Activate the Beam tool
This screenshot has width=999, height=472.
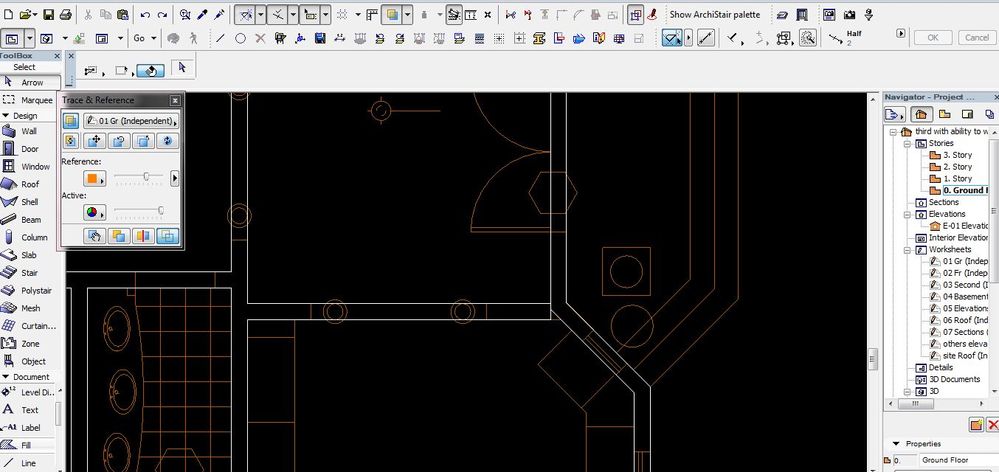click(29, 220)
